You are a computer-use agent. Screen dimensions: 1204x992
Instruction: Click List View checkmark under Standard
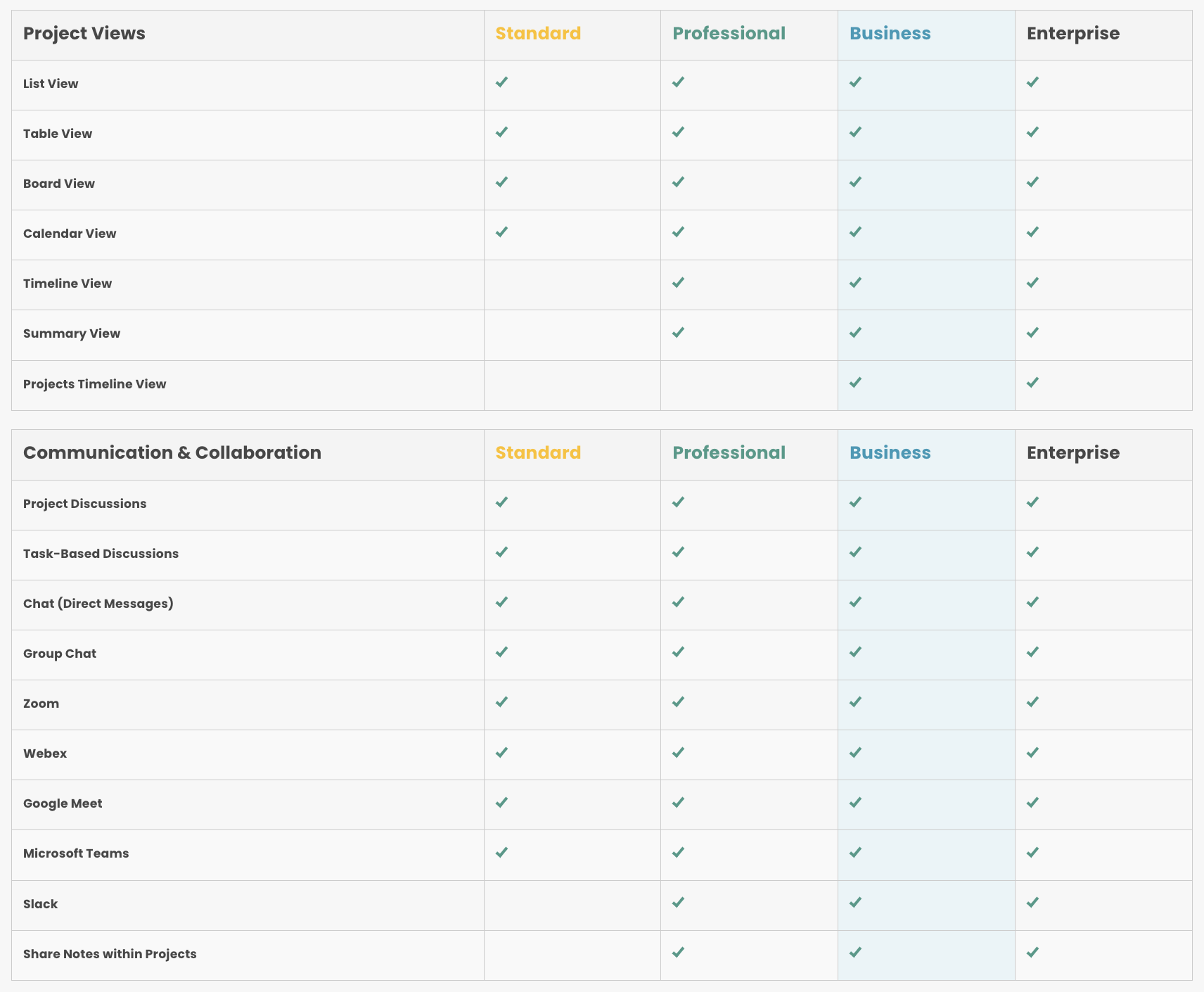(501, 82)
